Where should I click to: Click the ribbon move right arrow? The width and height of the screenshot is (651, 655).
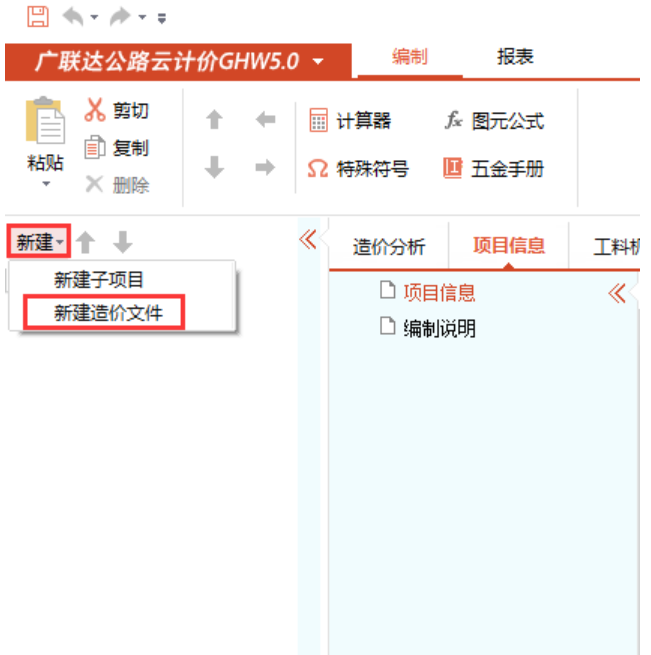265,169
